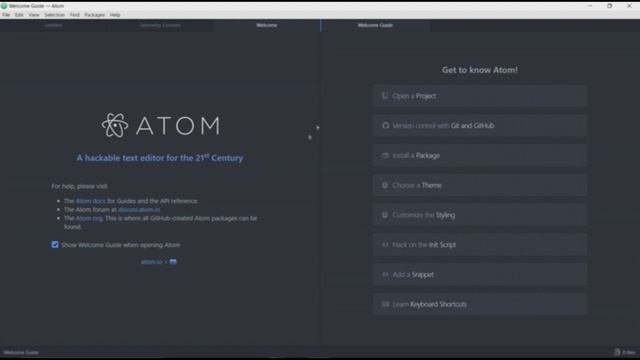Open the Find menu

[75, 15]
